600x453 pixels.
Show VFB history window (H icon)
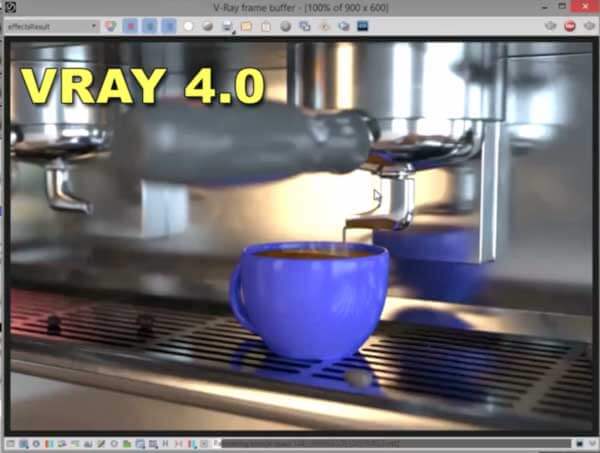pos(165,444)
